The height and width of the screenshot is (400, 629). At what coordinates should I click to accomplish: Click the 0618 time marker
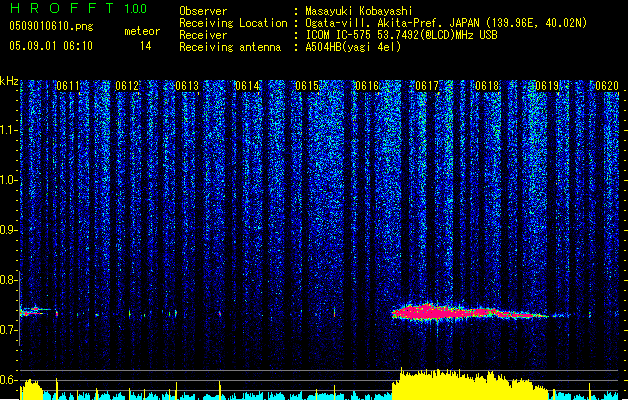pyautogui.click(x=487, y=86)
